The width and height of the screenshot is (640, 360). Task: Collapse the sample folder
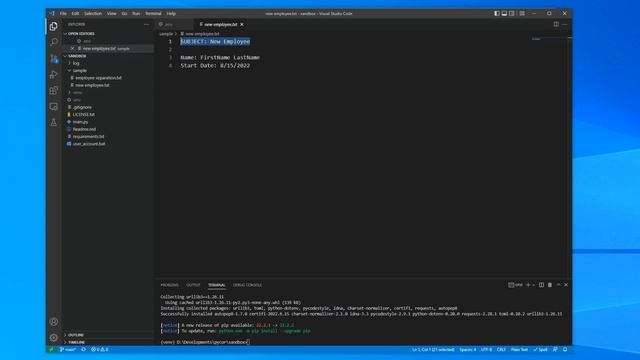point(80,71)
